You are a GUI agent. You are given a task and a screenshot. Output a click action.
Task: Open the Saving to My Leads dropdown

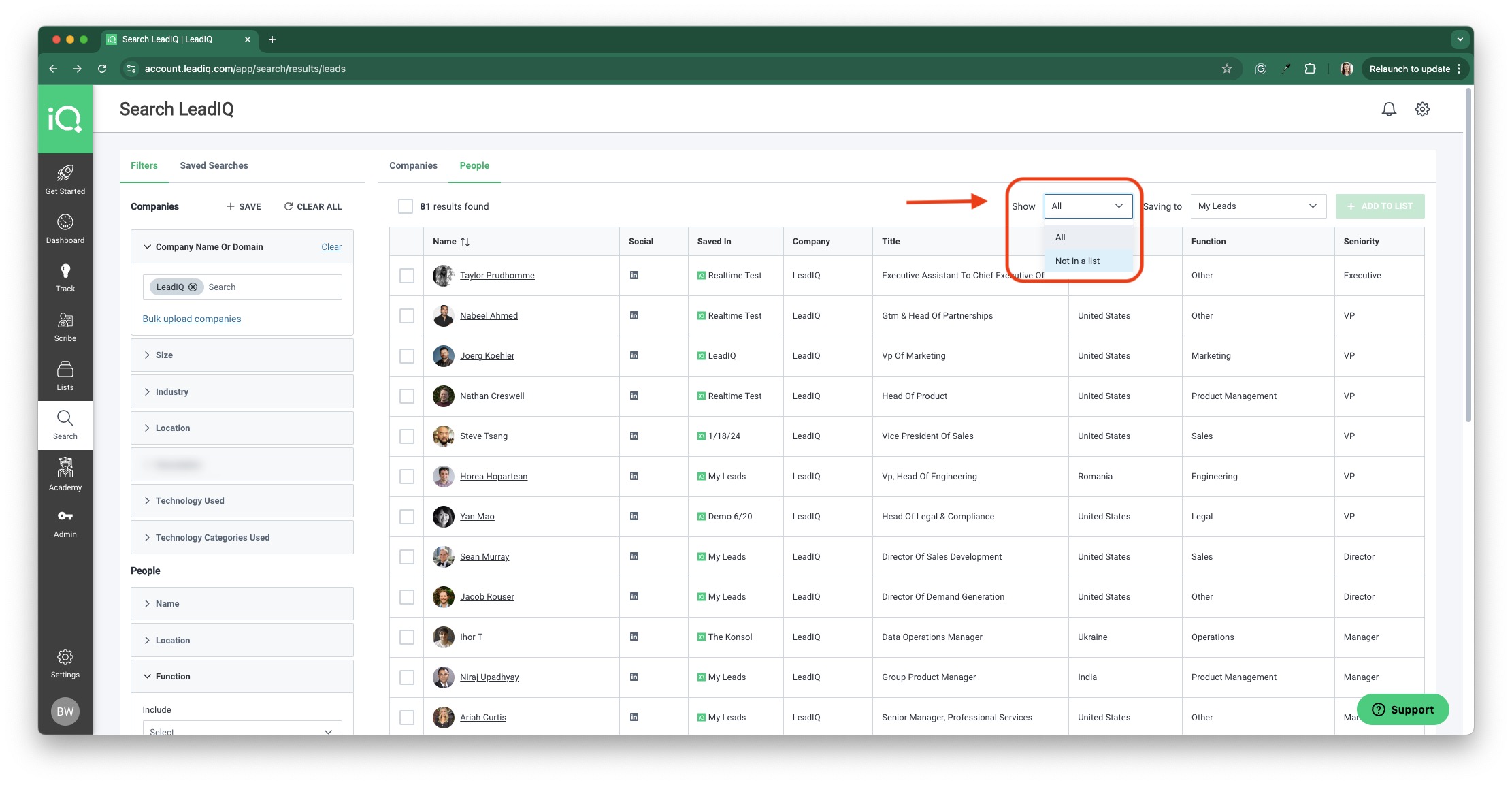pos(1258,206)
